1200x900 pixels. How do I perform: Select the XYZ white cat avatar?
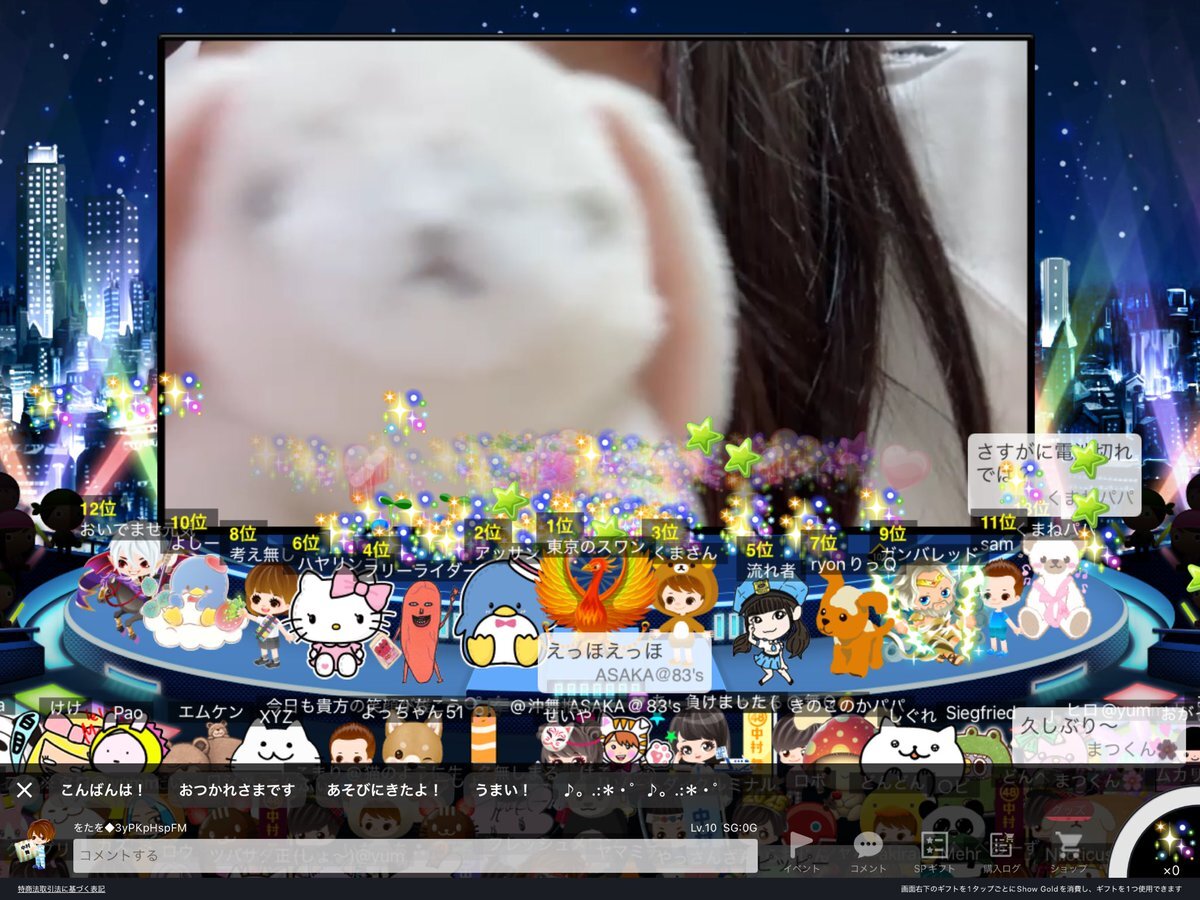[274, 746]
